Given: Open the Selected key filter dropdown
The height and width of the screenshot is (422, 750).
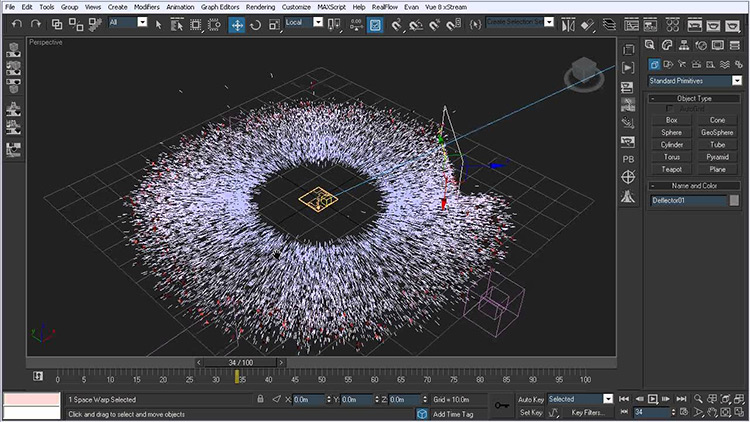Looking at the screenshot, I should point(580,399).
